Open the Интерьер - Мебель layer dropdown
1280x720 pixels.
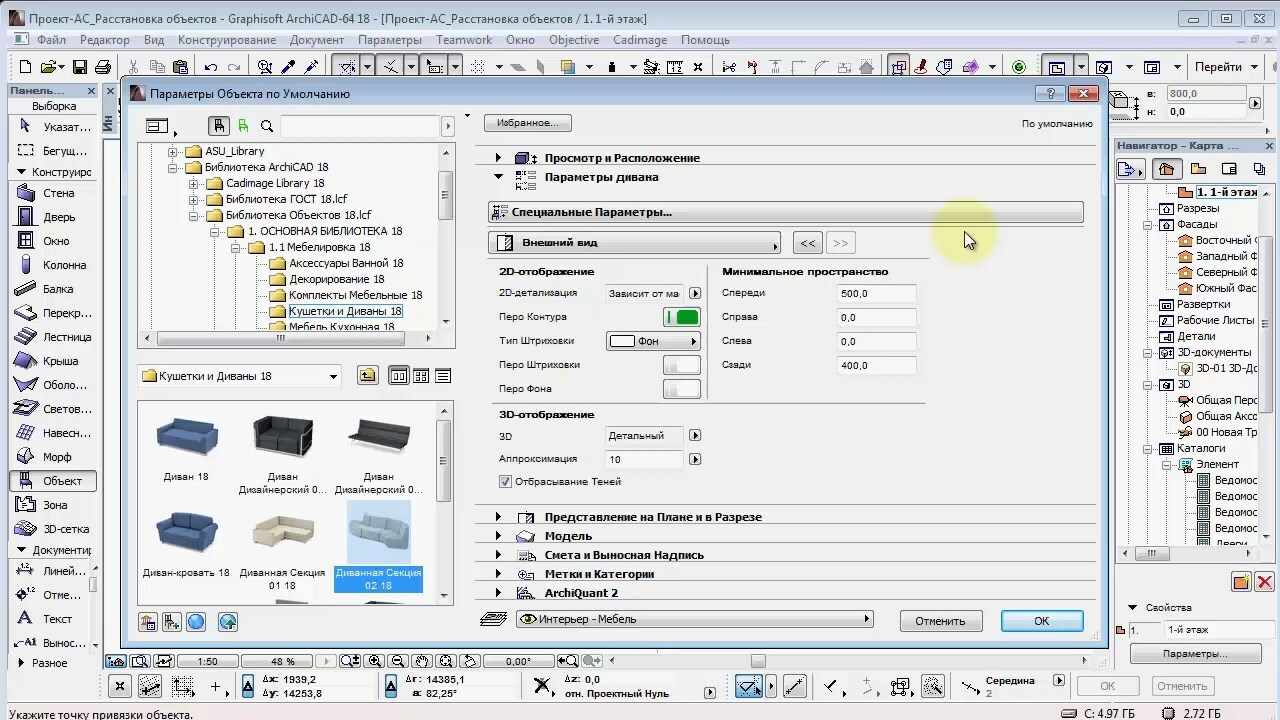695,619
